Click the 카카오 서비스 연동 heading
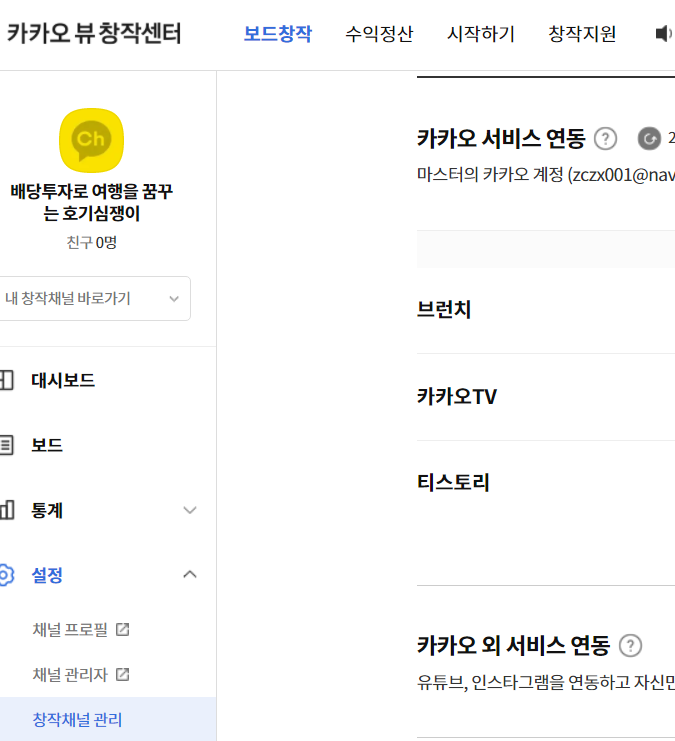Viewport: 675px width, 741px height. (501, 138)
